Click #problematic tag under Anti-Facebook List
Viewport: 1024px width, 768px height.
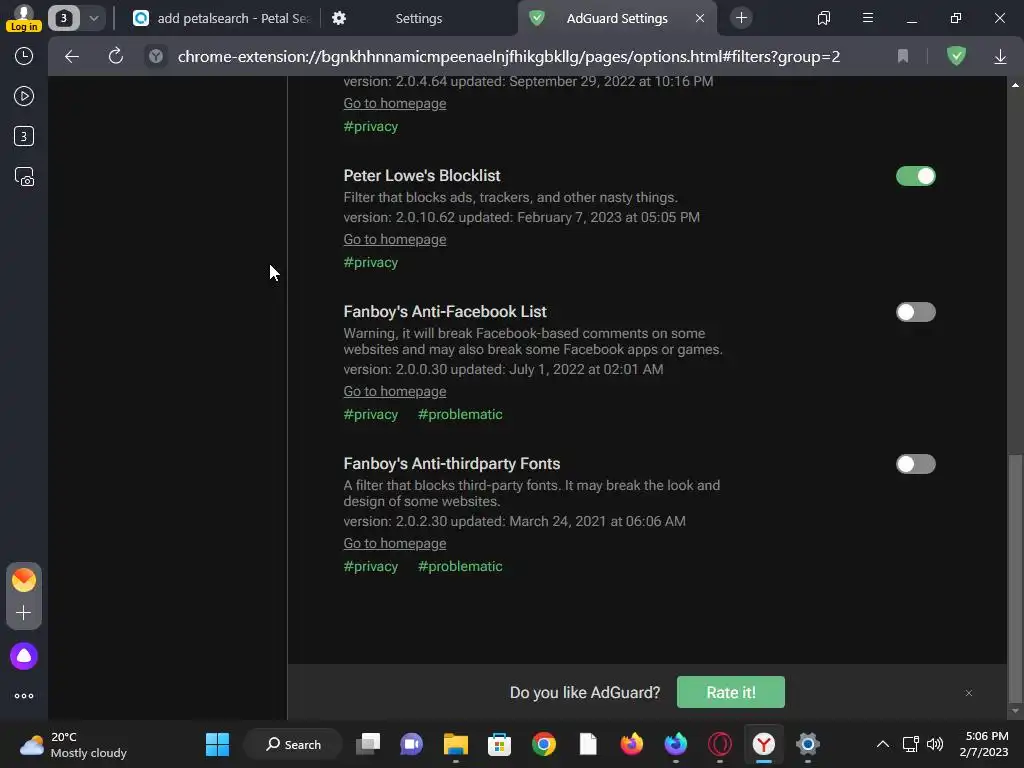pos(460,415)
